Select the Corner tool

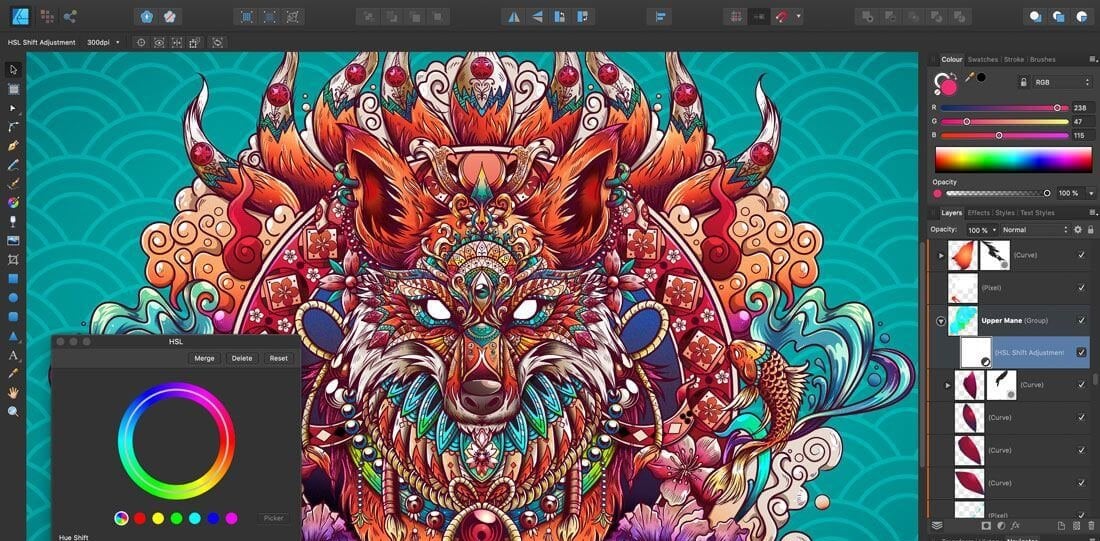click(13, 128)
